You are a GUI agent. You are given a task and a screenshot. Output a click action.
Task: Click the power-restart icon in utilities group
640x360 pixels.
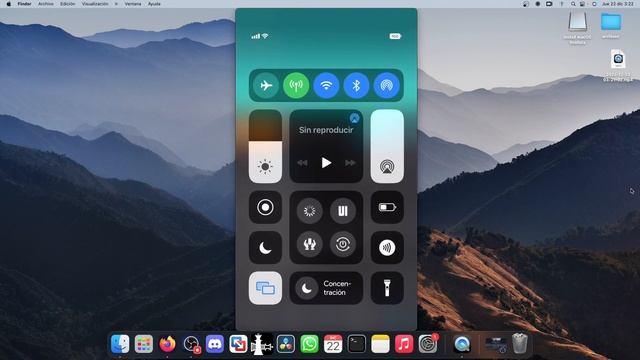pos(343,244)
